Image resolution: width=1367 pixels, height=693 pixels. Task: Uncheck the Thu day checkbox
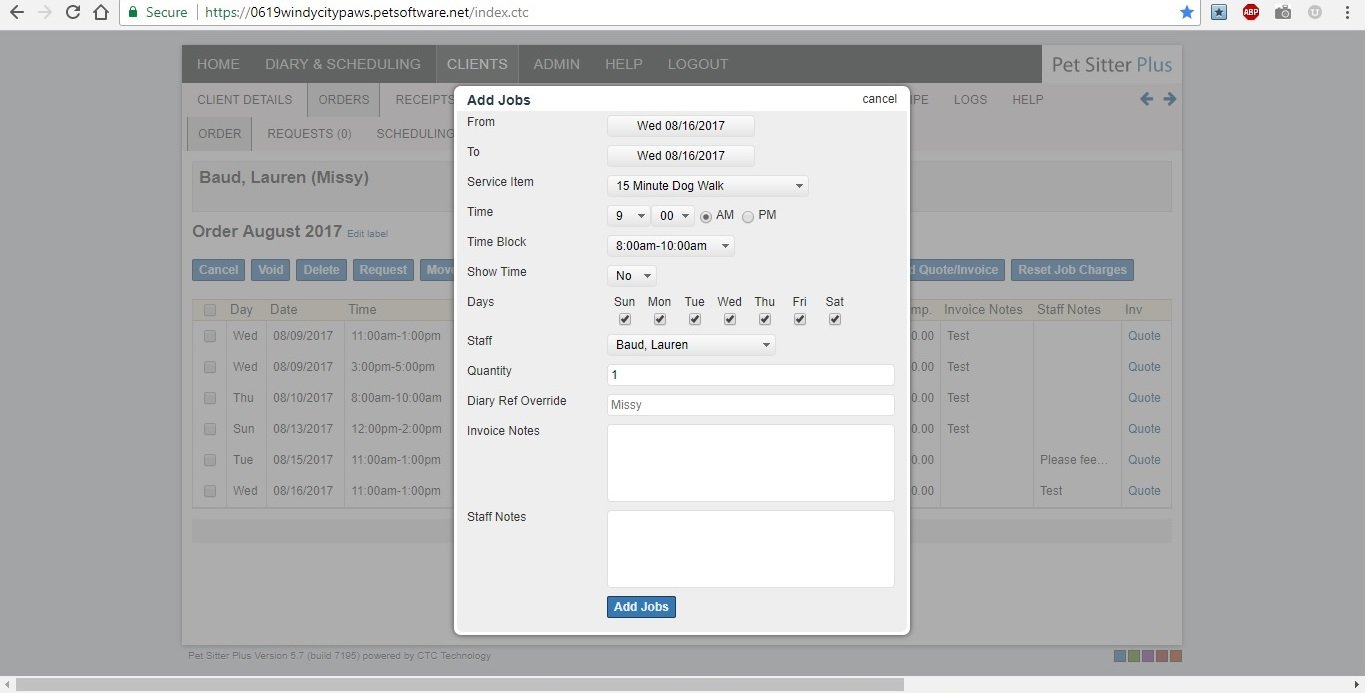point(765,320)
